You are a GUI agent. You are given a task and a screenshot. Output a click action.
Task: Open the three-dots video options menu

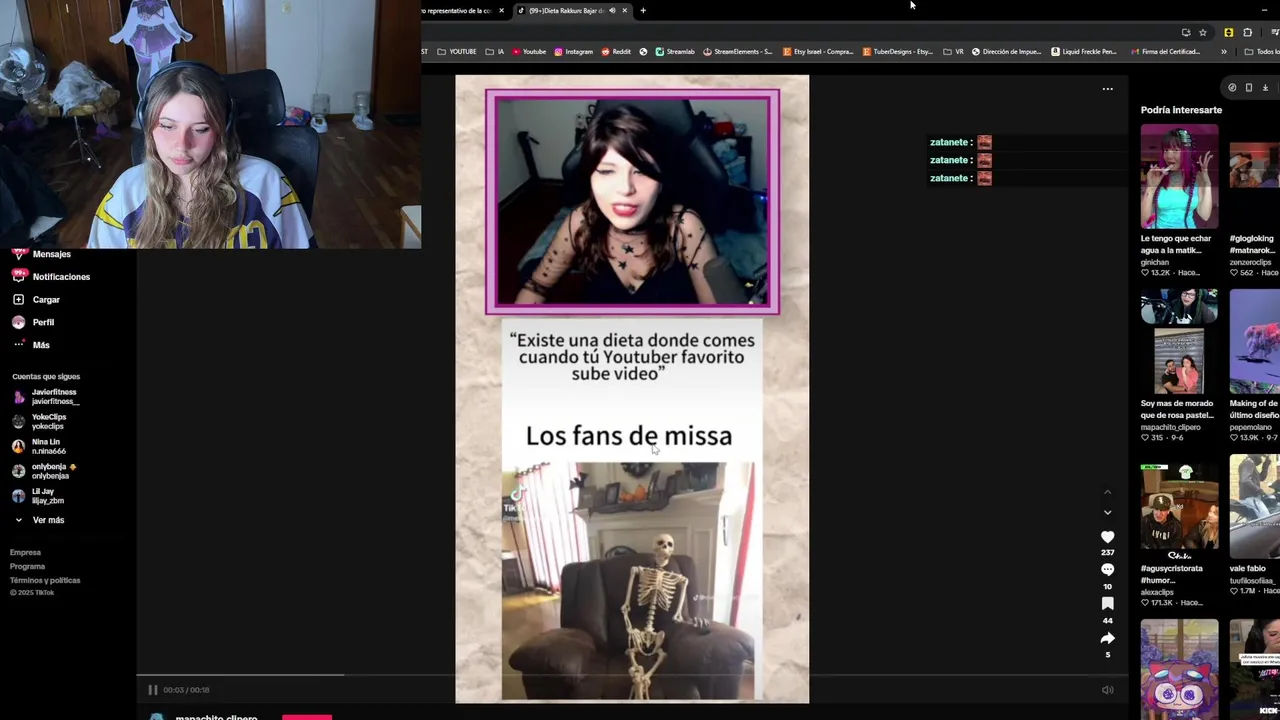pos(1107,89)
